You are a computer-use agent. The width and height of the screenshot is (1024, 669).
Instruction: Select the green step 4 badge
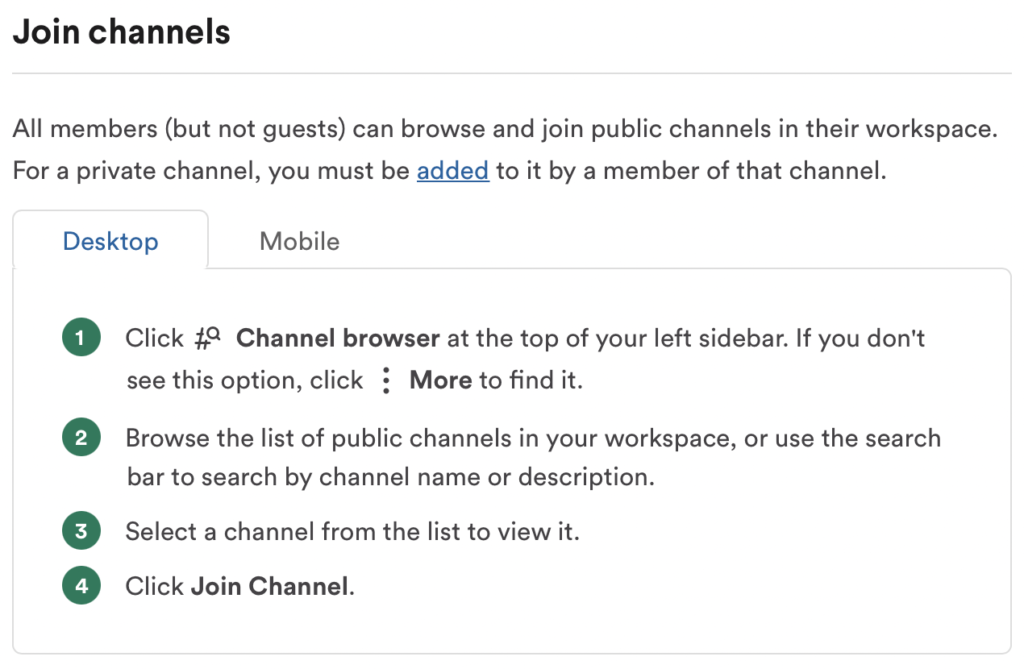click(x=81, y=585)
